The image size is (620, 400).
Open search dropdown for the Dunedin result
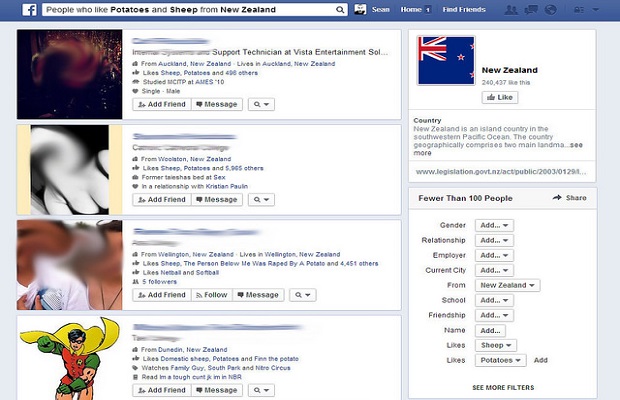tap(261, 390)
